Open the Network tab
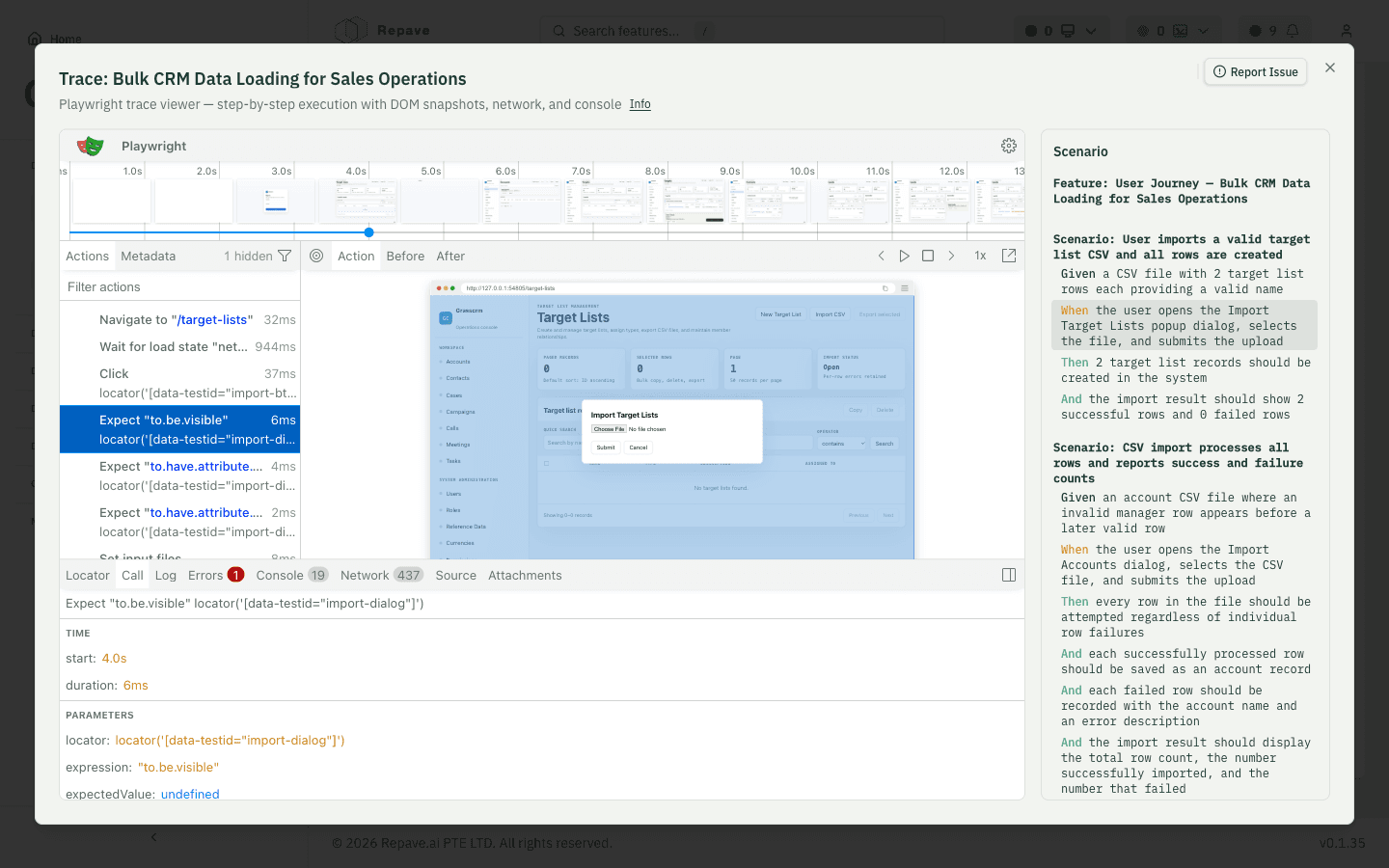 pos(382,576)
